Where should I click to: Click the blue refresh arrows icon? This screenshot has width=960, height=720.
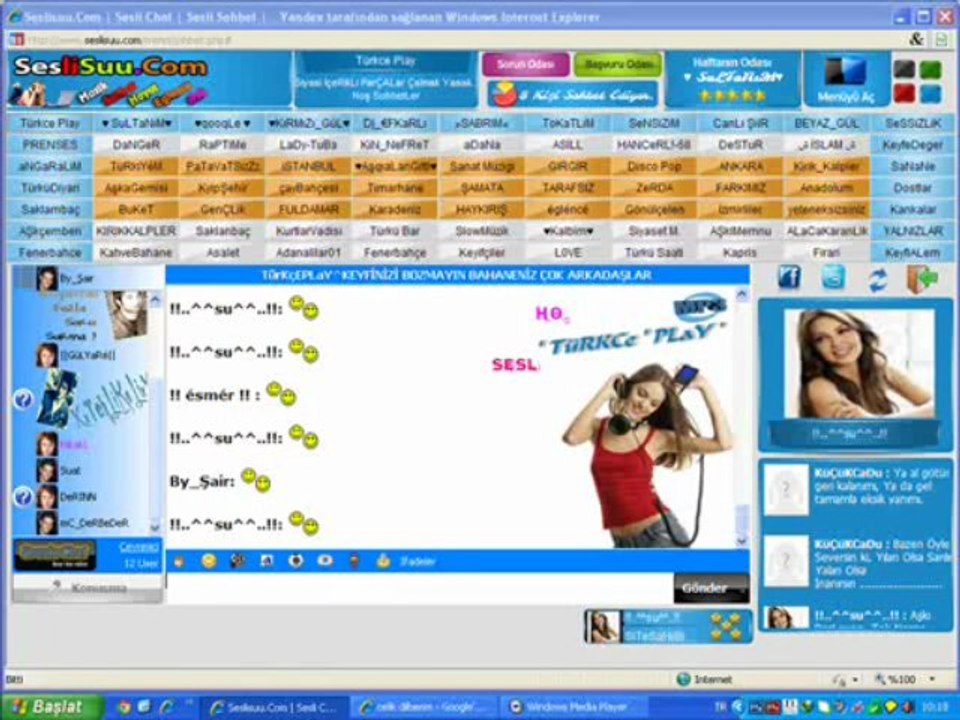coord(878,279)
